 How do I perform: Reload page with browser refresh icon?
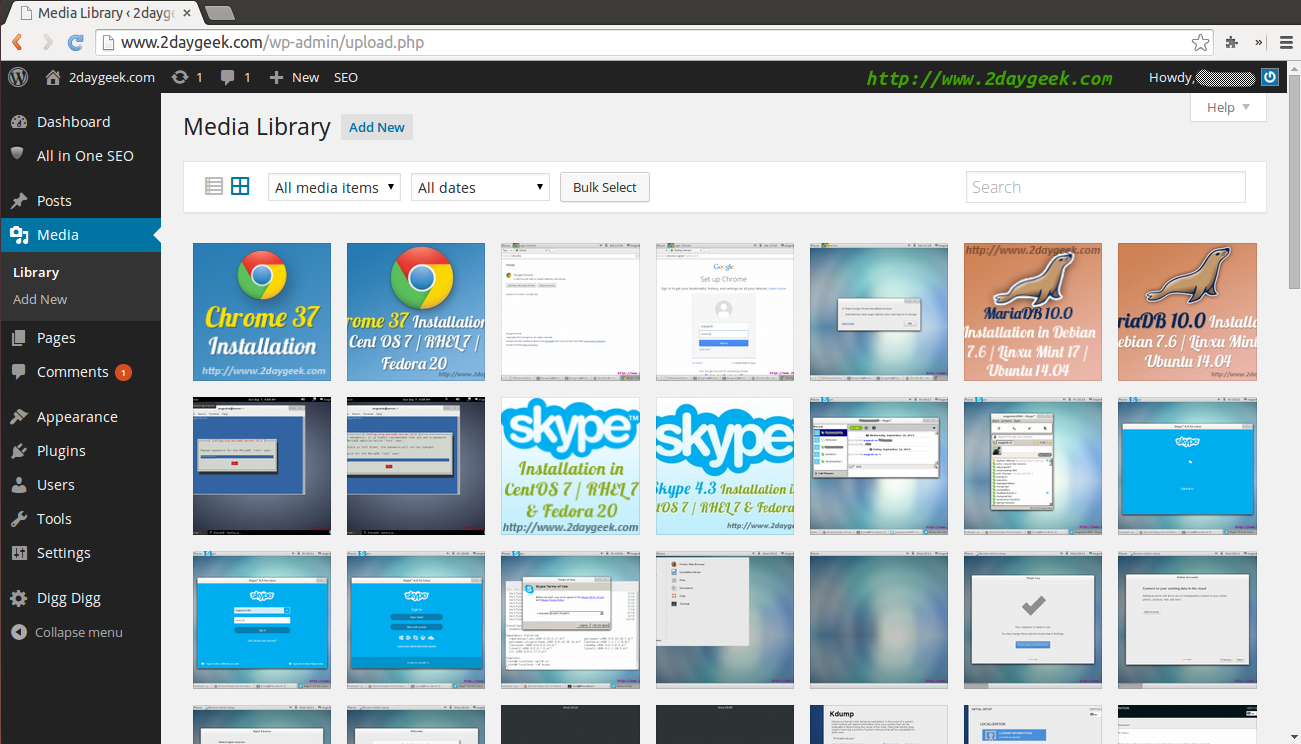[x=75, y=42]
